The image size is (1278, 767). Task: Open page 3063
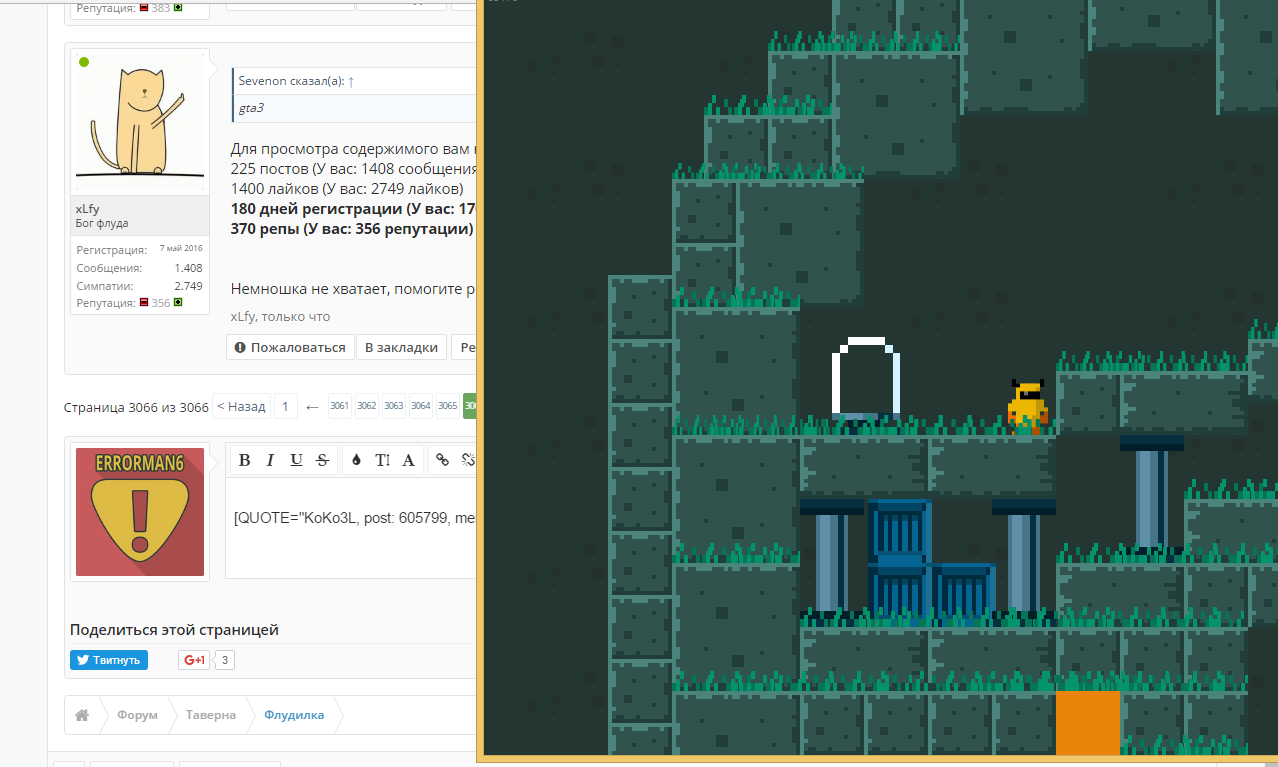click(x=394, y=406)
